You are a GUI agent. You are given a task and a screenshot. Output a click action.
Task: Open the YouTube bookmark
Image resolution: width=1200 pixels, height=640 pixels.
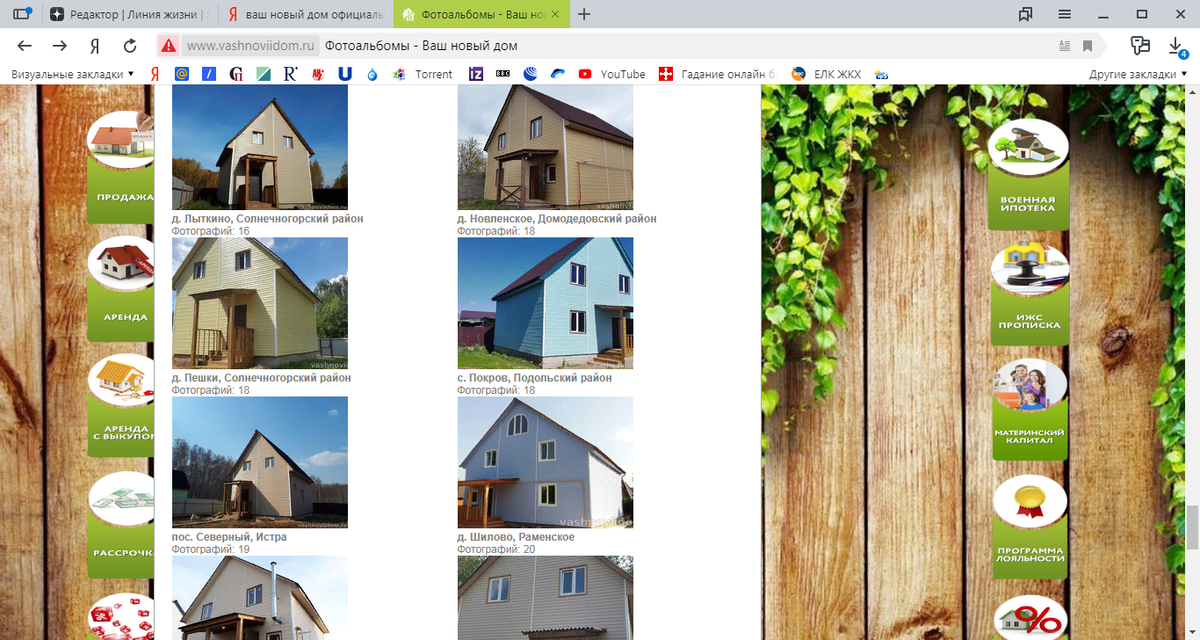612,74
